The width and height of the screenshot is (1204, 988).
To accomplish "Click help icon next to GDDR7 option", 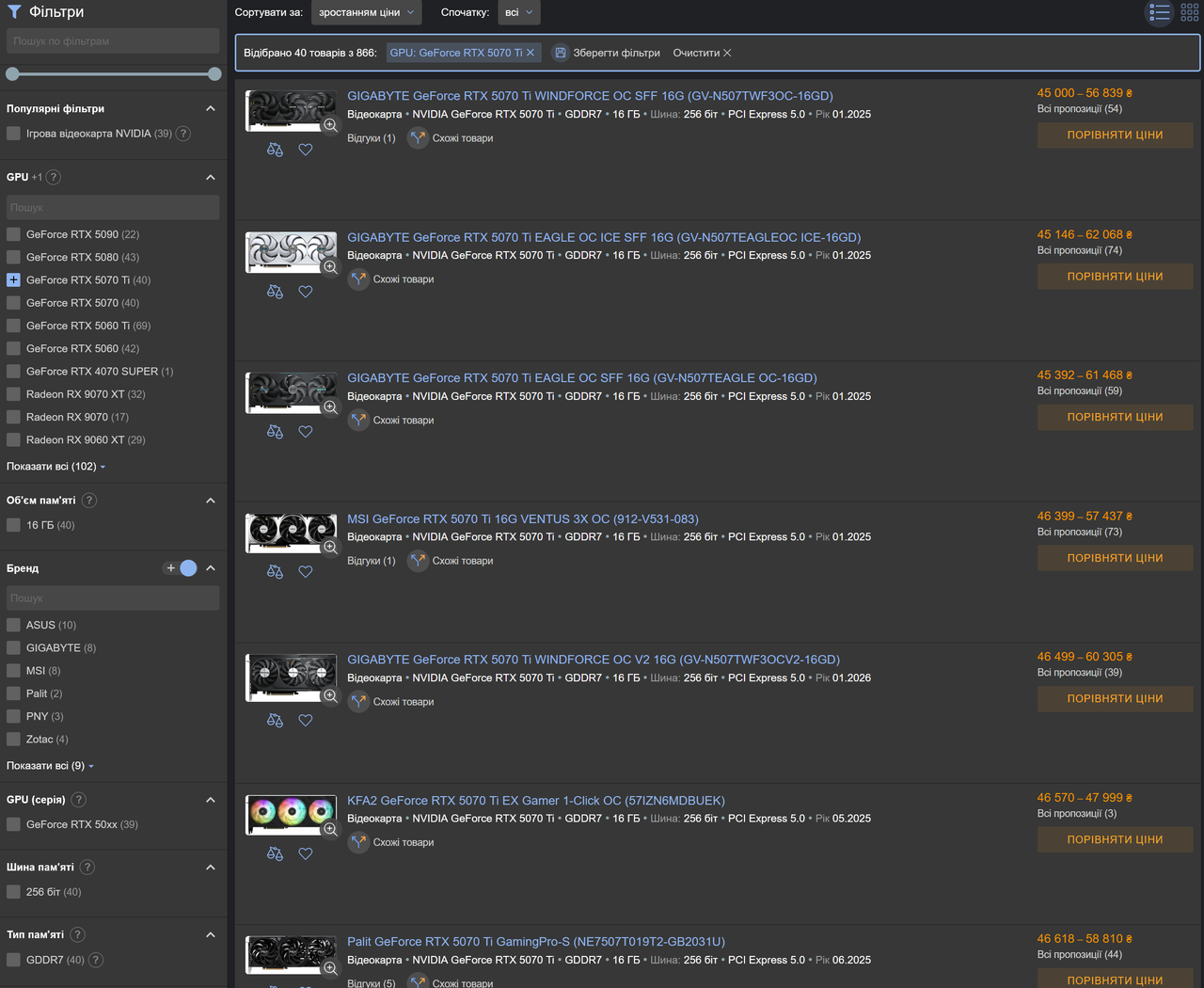I will [x=96, y=960].
